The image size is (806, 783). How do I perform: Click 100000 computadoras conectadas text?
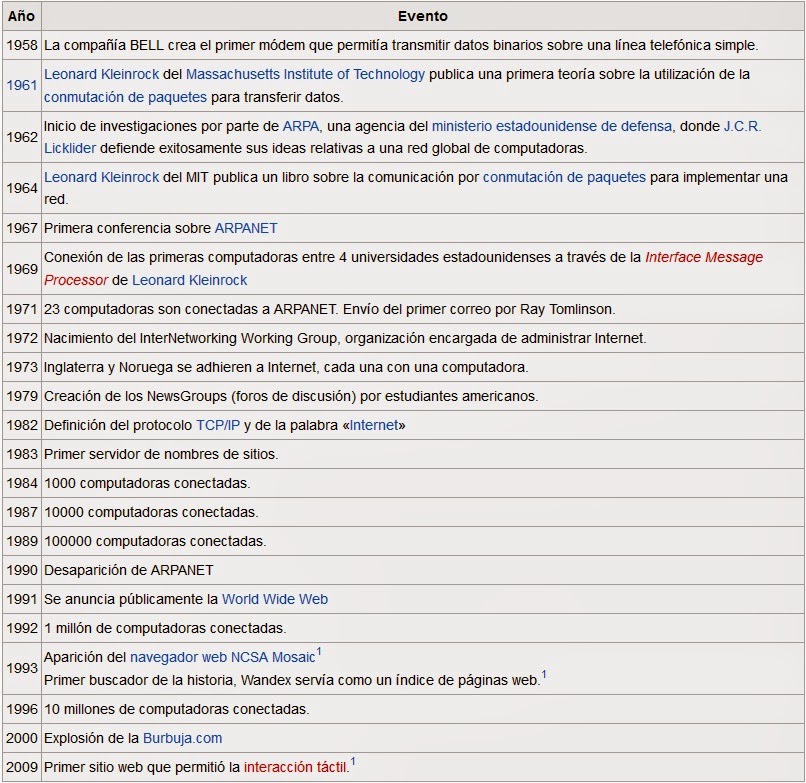click(x=155, y=541)
